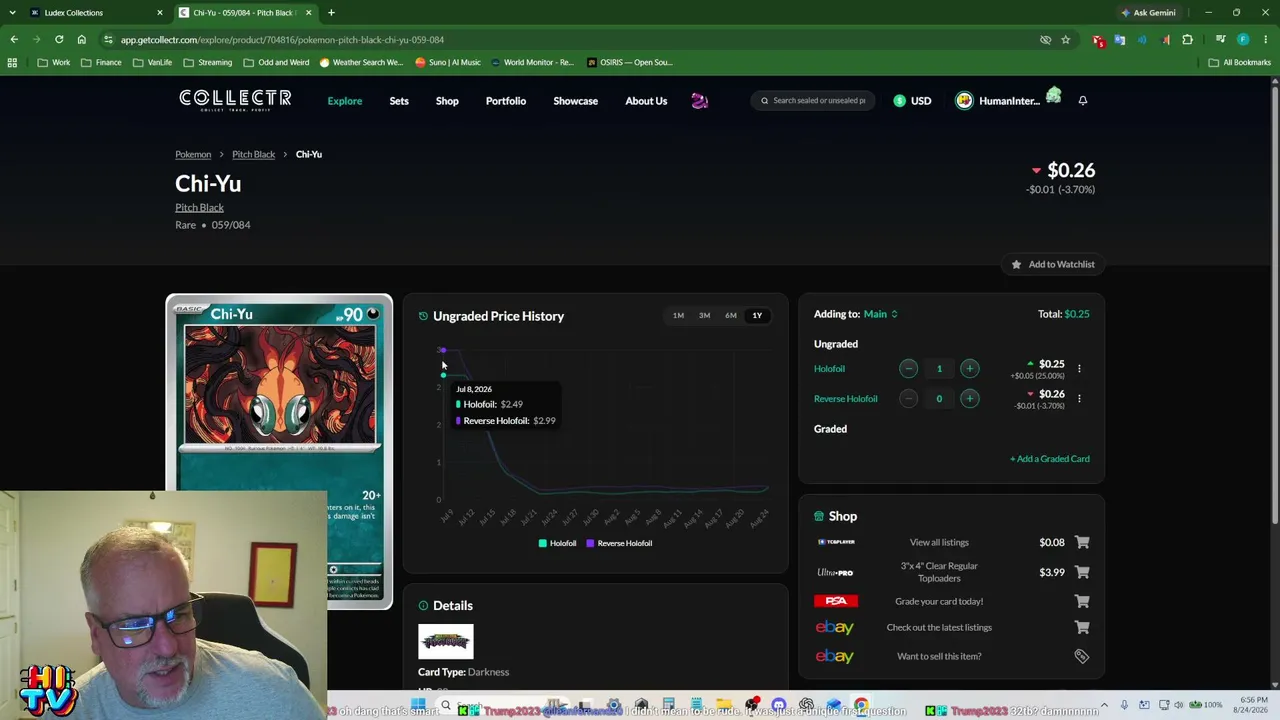
Task: Click Grade your card today!
Action: [x=939, y=601]
